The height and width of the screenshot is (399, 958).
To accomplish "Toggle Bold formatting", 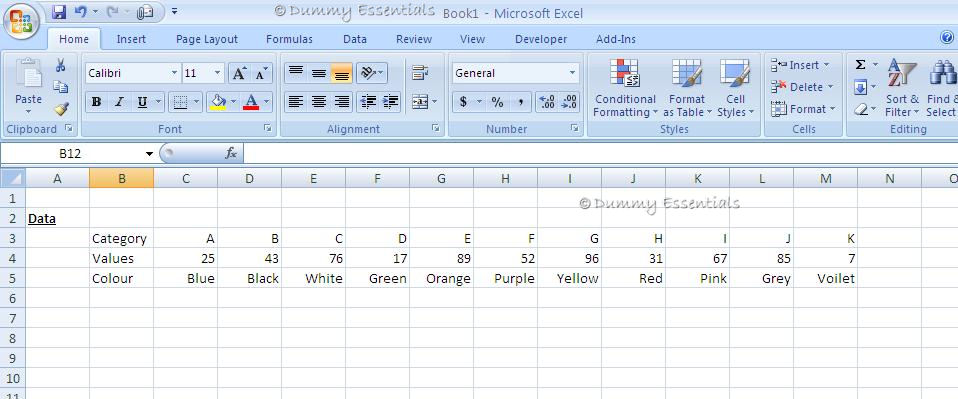I will click(x=96, y=102).
